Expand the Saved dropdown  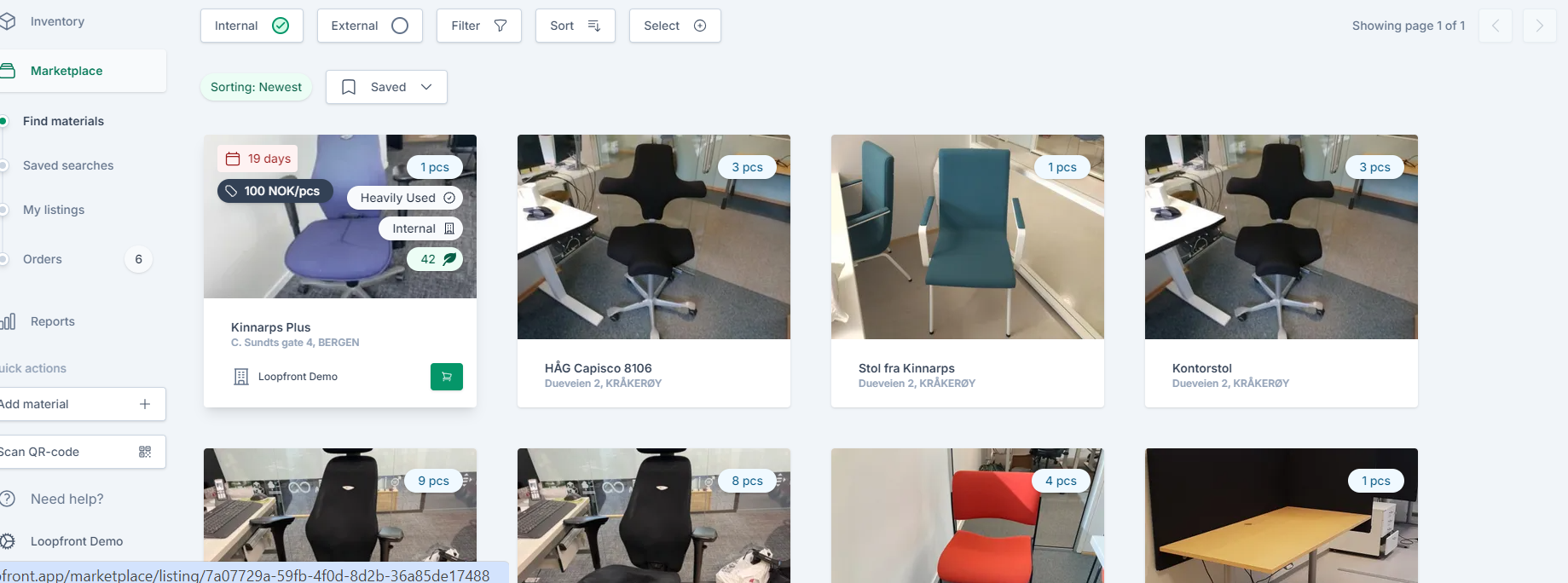point(386,87)
